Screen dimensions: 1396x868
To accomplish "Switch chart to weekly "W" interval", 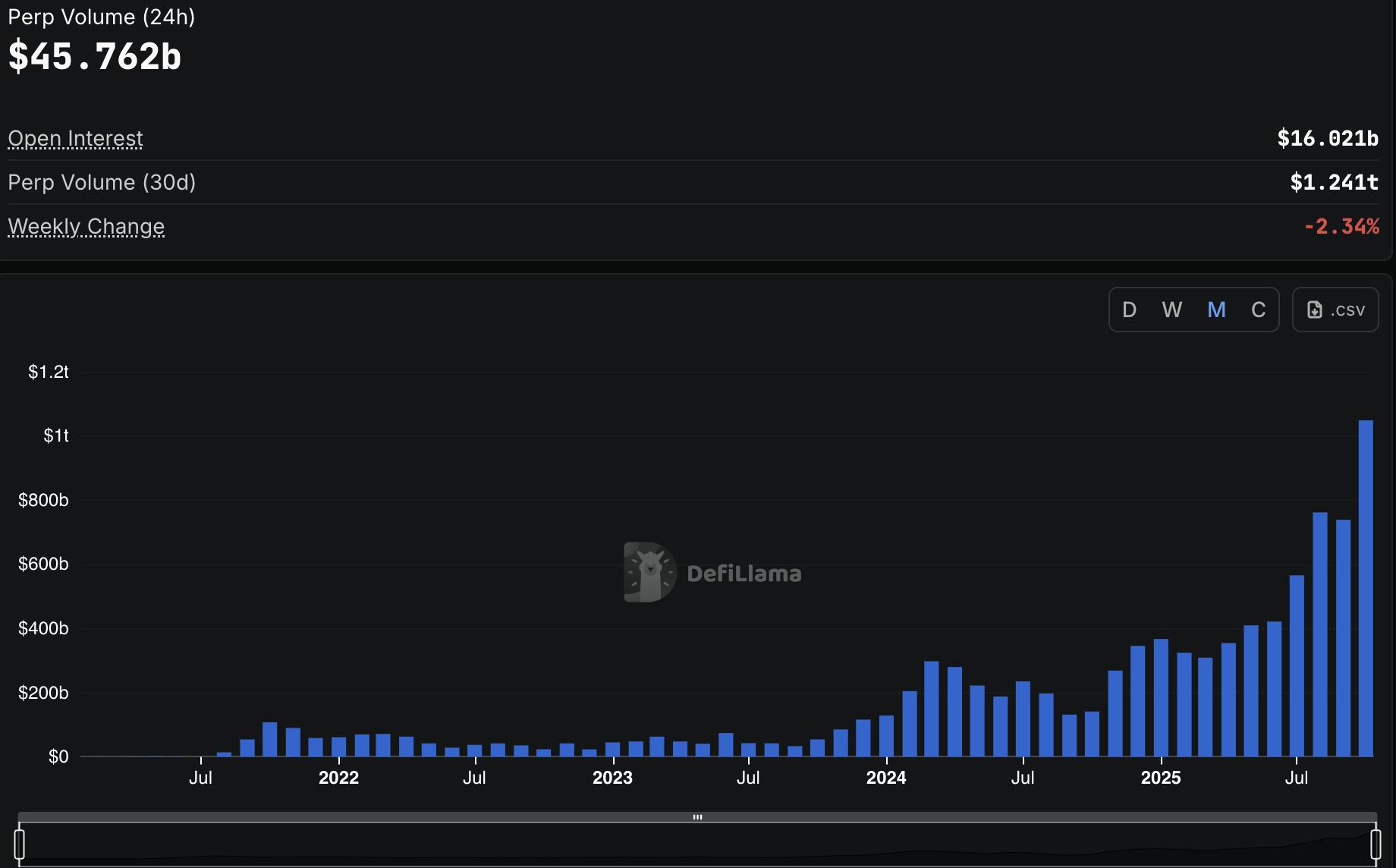I will tap(1172, 310).
